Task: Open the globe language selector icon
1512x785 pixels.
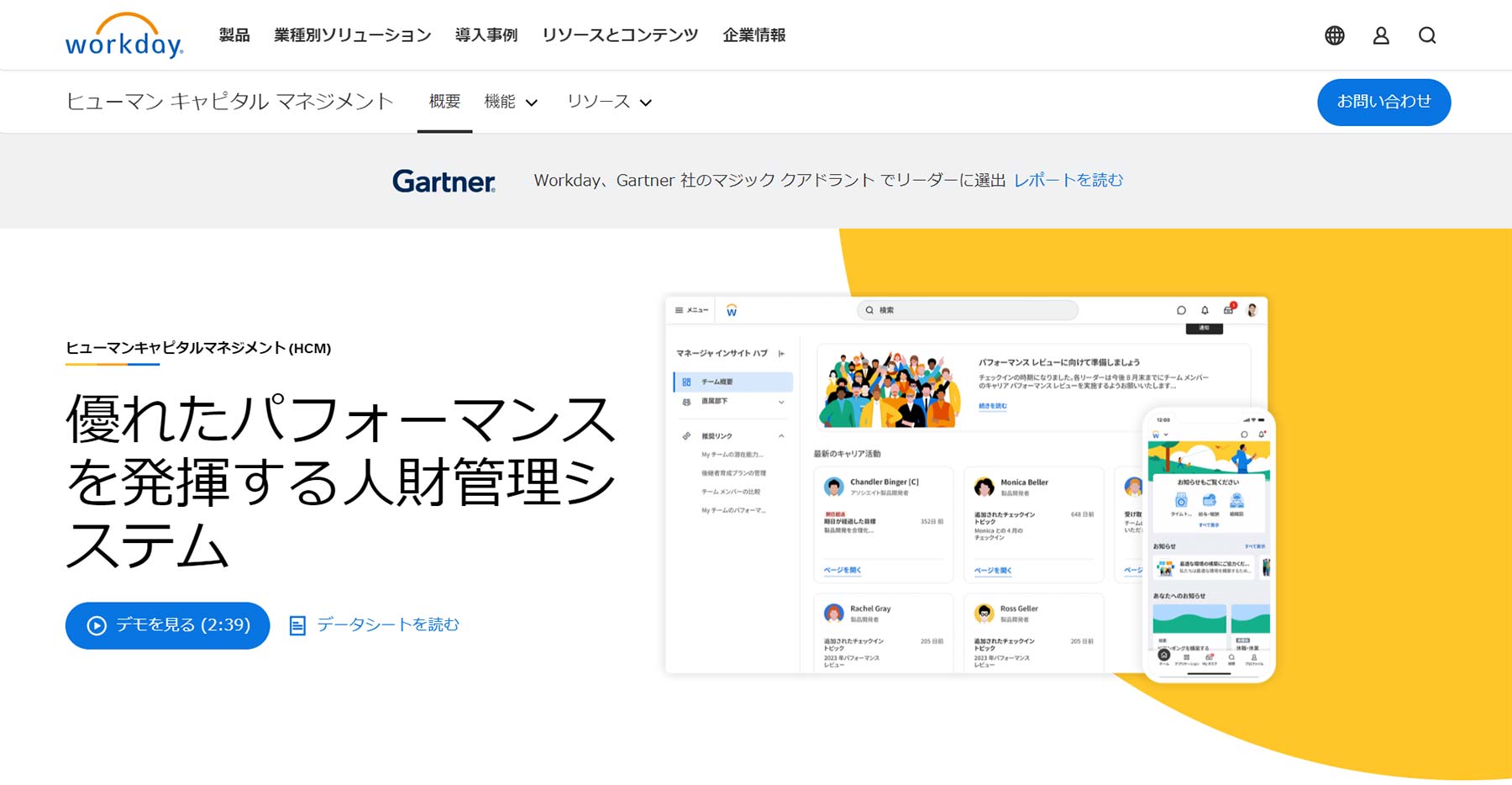Action: pos(1335,35)
